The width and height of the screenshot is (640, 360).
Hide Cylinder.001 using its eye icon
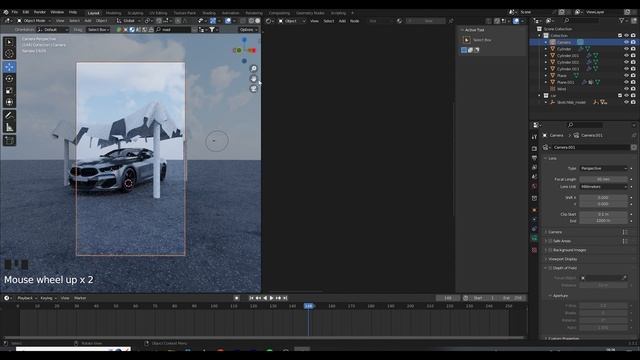pyautogui.click(x=626, y=56)
